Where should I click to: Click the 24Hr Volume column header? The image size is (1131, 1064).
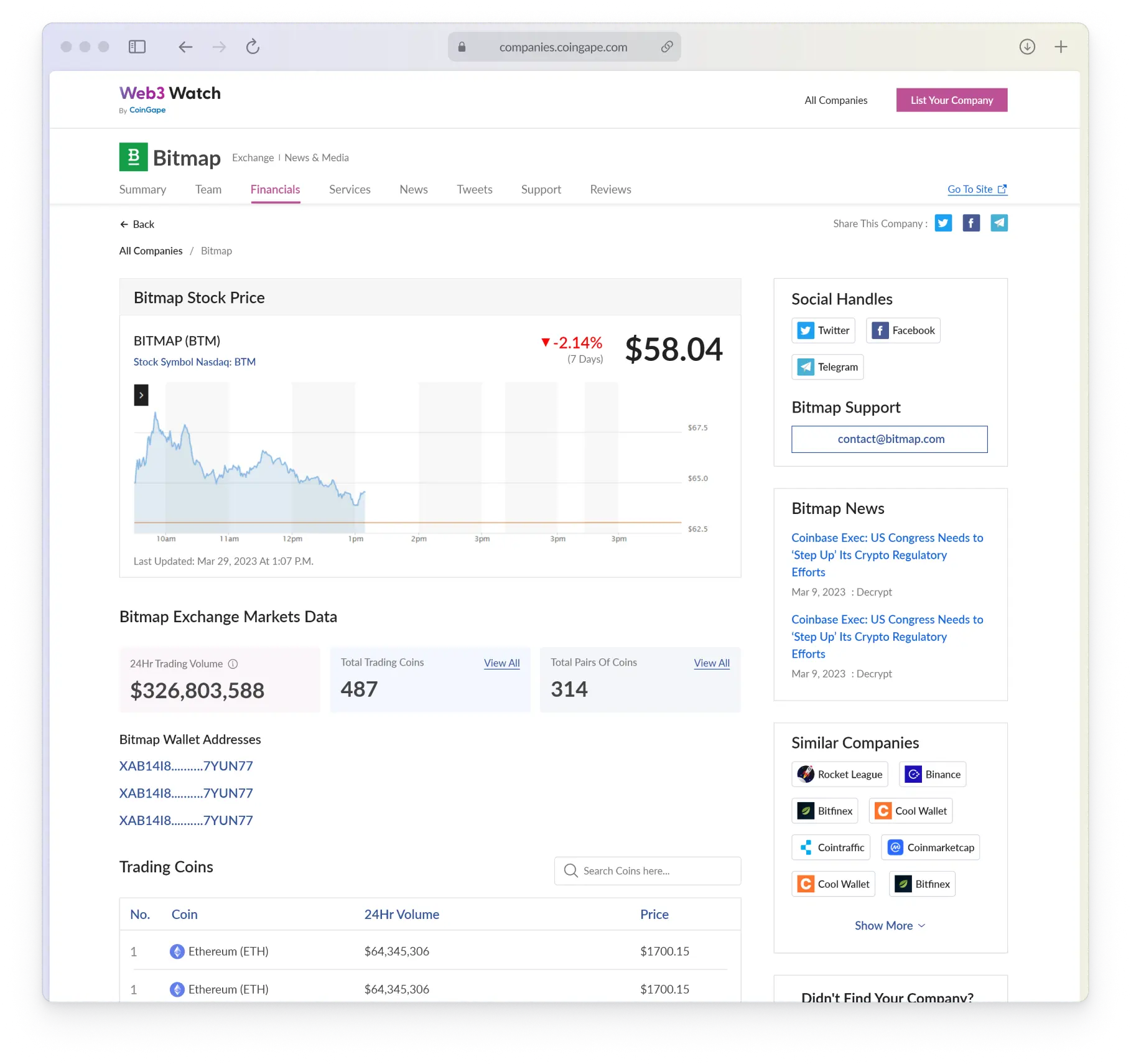pyautogui.click(x=402, y=915)
